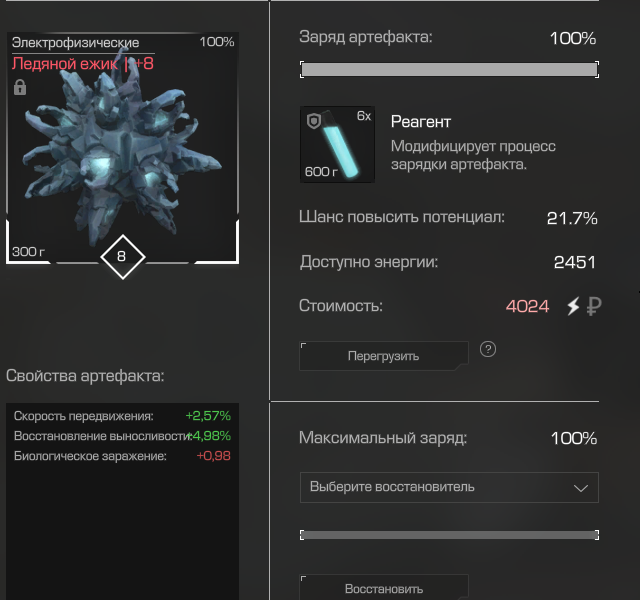Click the Заряд артефакта label

[366, 37]
